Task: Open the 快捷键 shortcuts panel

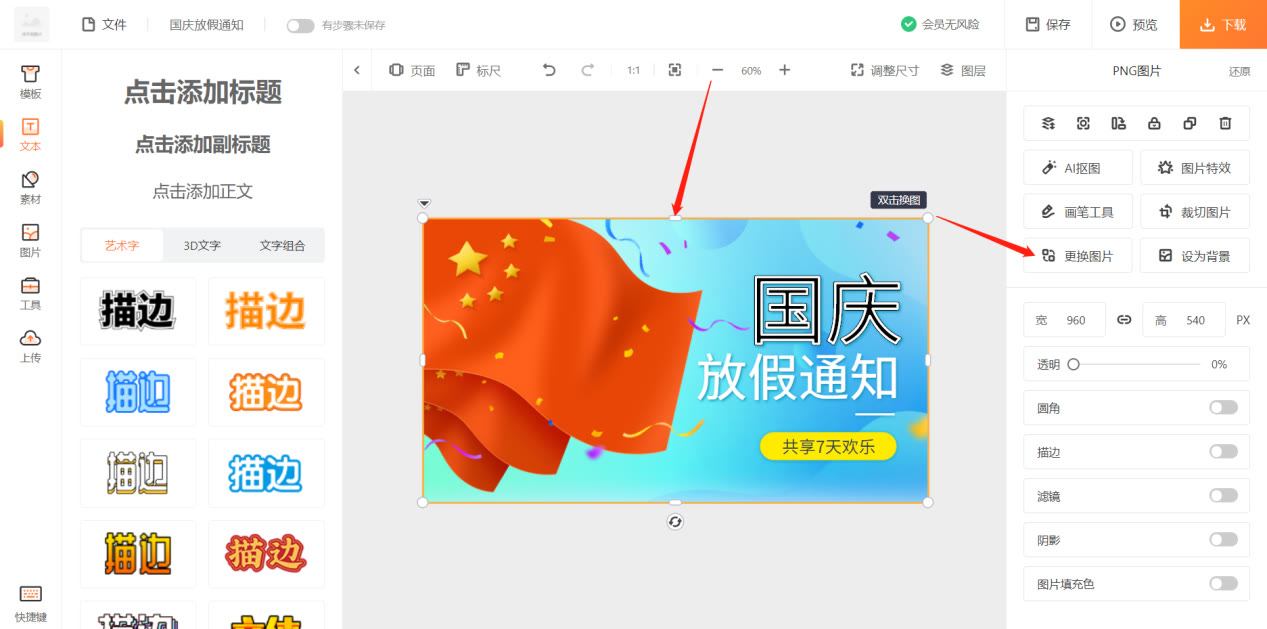Action: pyautogui.click(x=30, y=600)
